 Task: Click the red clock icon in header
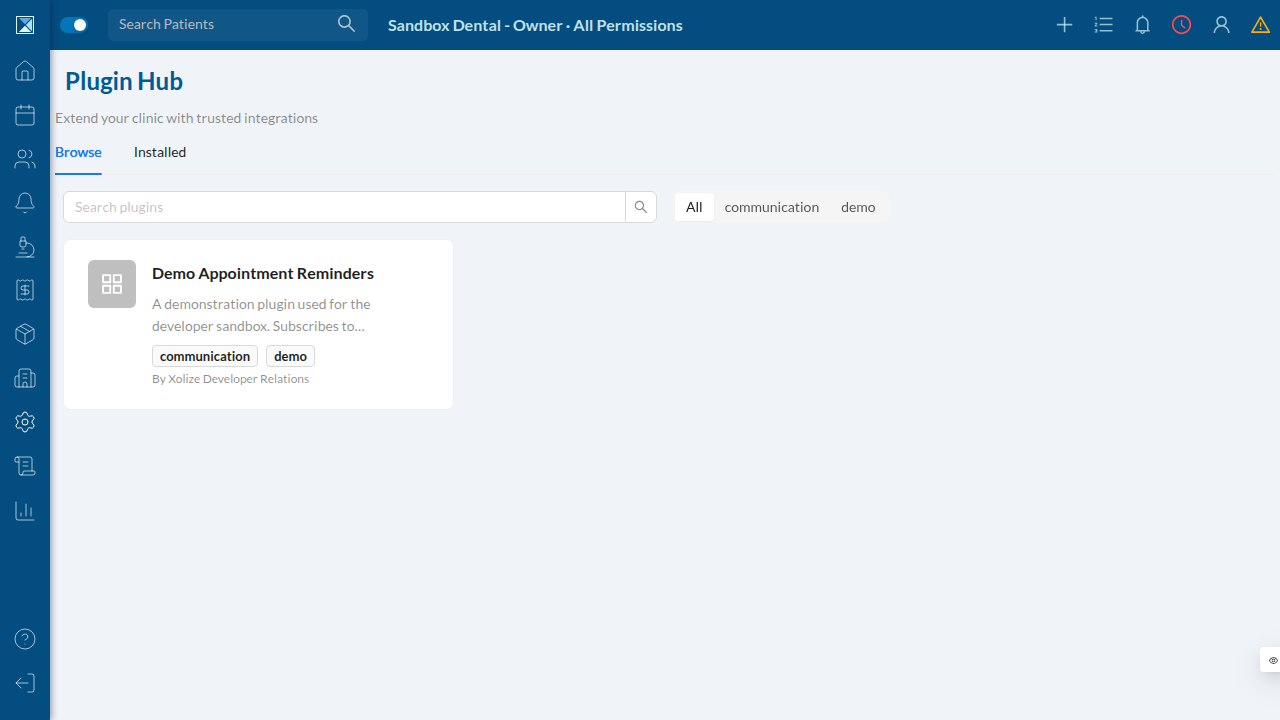point(1182,25)
